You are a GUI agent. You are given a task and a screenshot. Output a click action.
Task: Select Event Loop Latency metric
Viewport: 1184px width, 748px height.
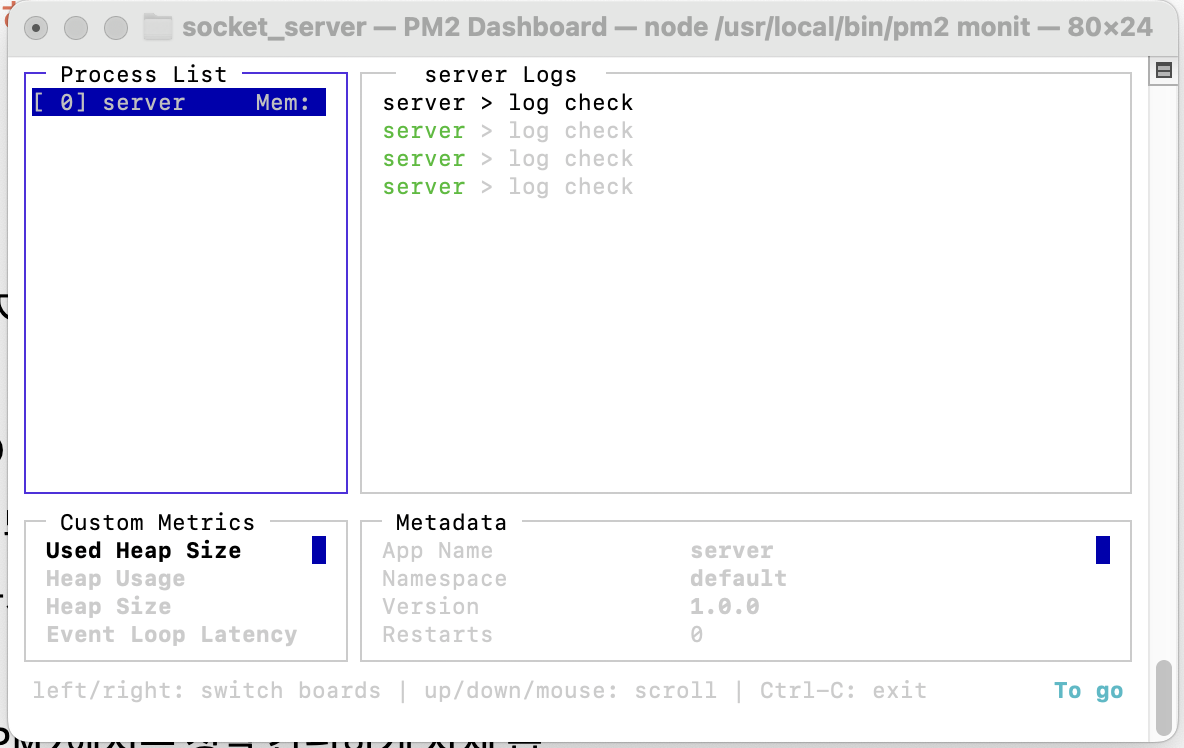click(171, 634)
